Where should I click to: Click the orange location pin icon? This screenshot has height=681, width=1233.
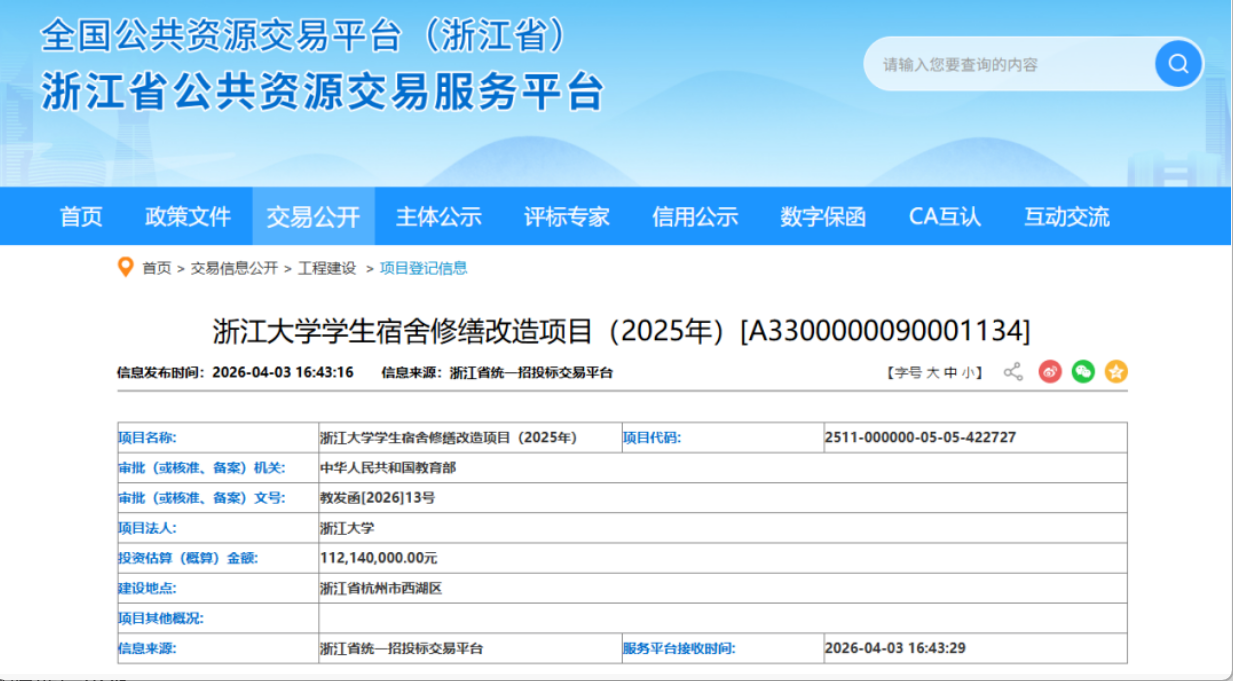point(125,267)
